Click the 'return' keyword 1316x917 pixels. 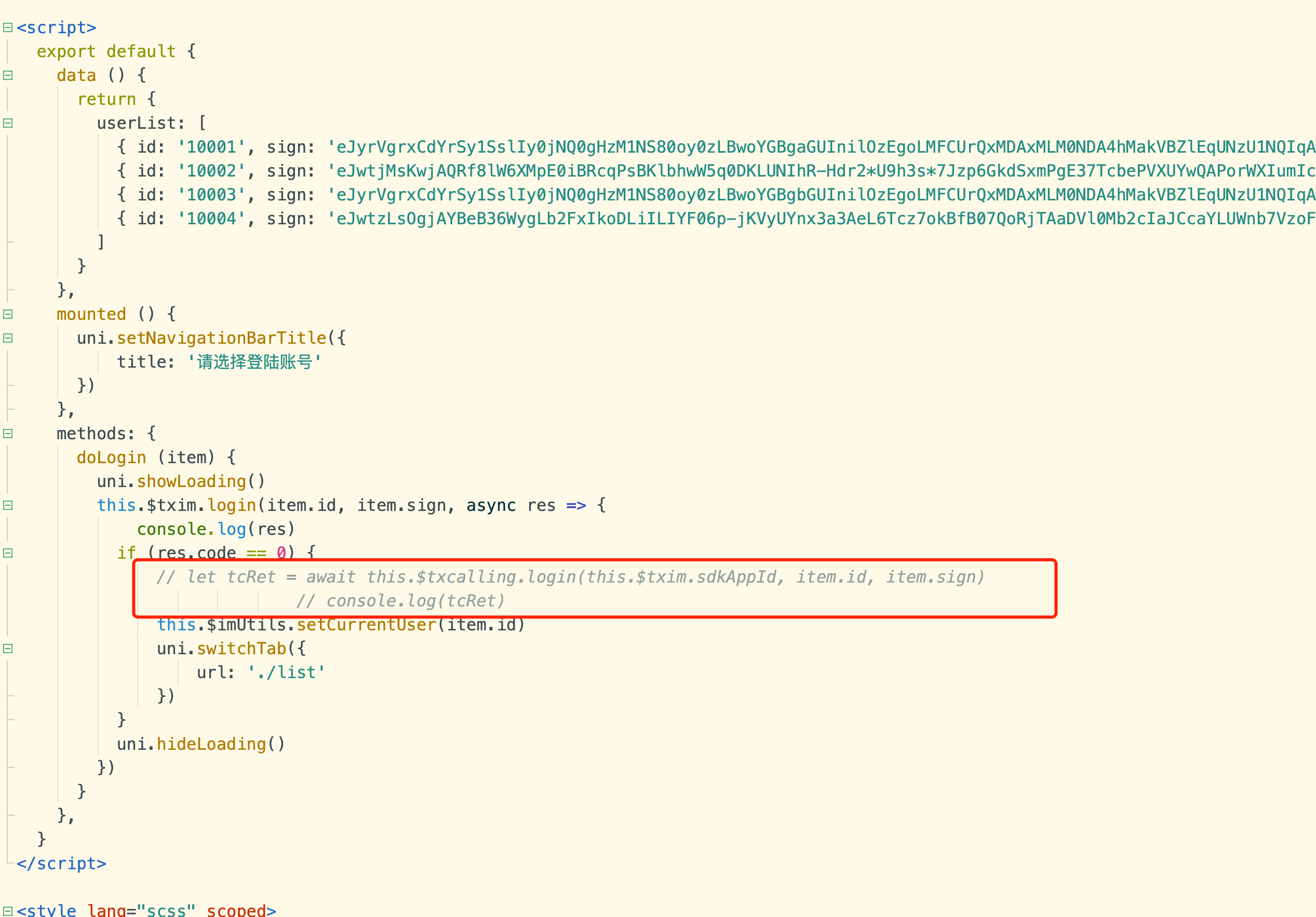tap(106, 99)
